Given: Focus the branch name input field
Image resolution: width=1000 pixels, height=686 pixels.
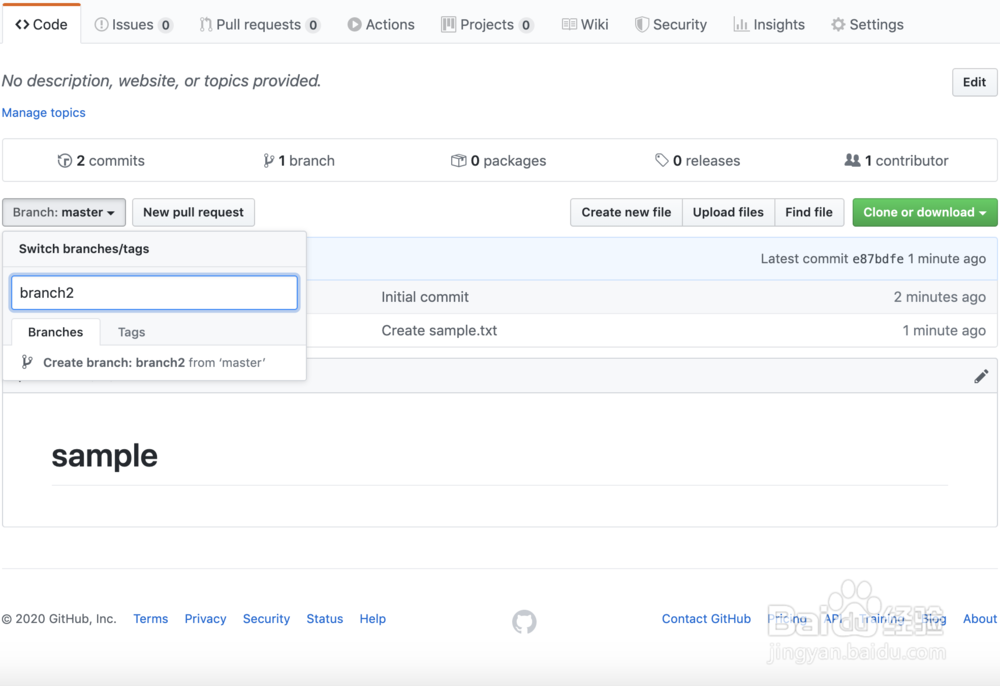Looking at the screenshot, I should pyautogui.click(x=154, y=293).
